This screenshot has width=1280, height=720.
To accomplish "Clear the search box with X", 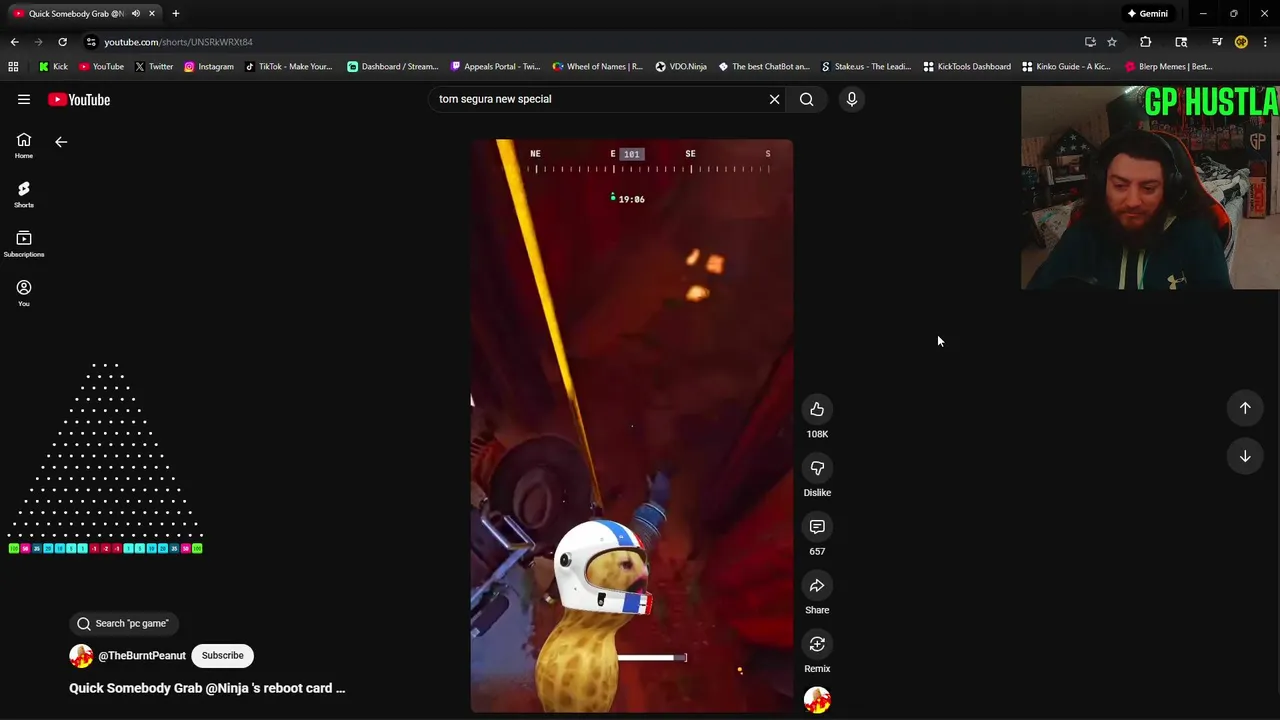I will point(774,99).
